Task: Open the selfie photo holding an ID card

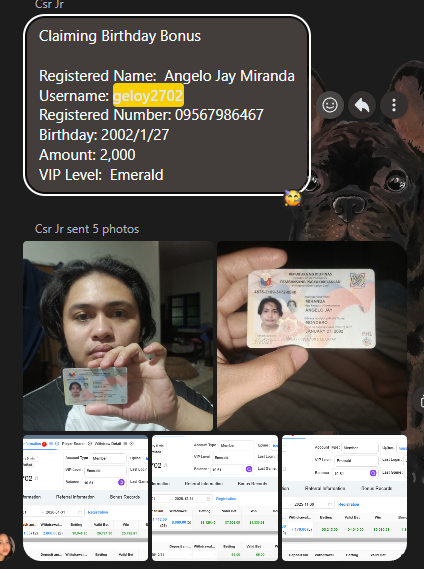Action: point(118,336)
